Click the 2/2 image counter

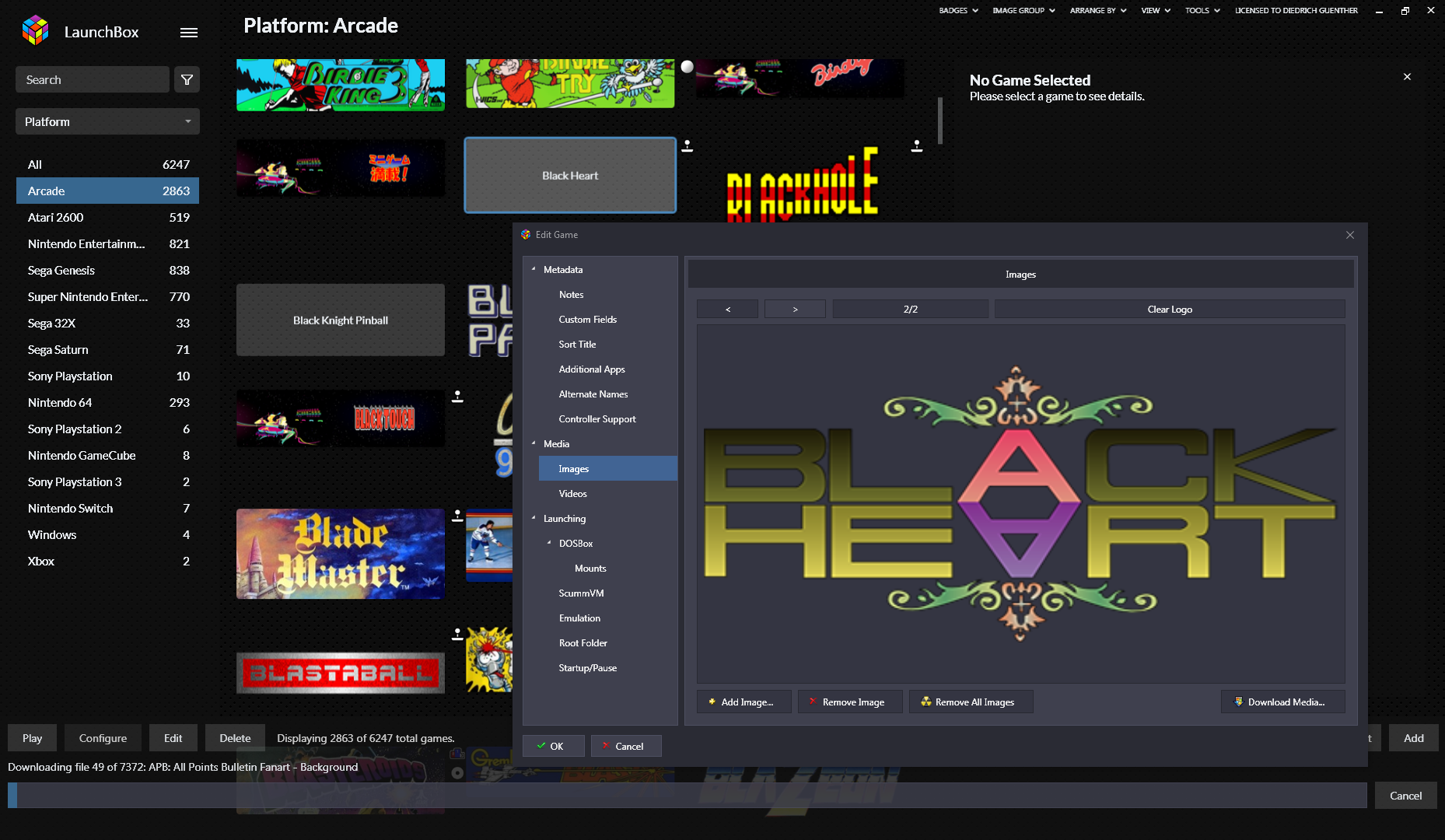coord(910,309)
